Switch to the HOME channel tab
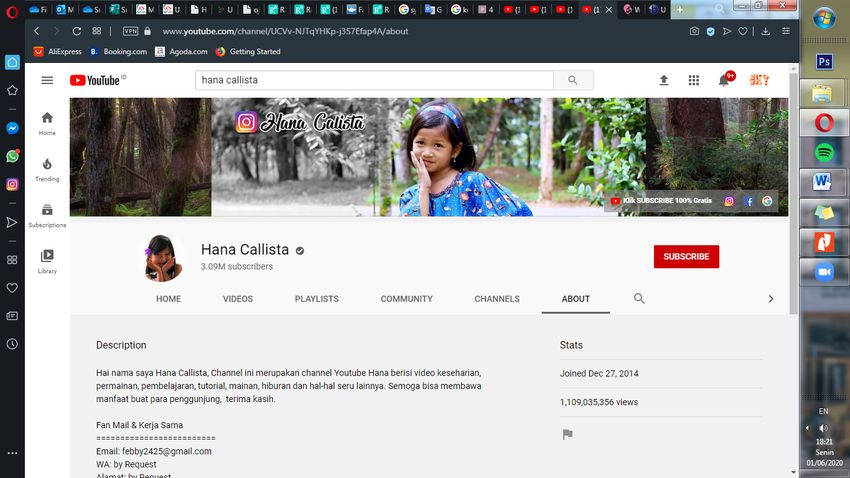 click(169, 299)
